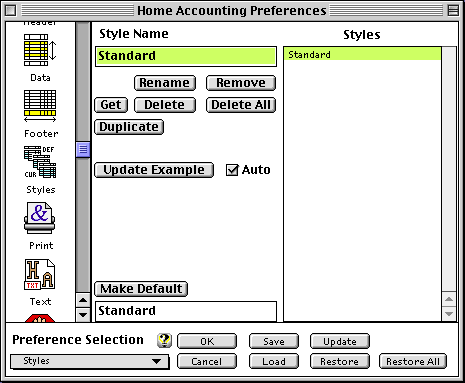Open the Preference Selection Styles dropdown
Image resolution: width=465 pixels, height=383 pixels.
pyautogui.click(x=90, y=361)
